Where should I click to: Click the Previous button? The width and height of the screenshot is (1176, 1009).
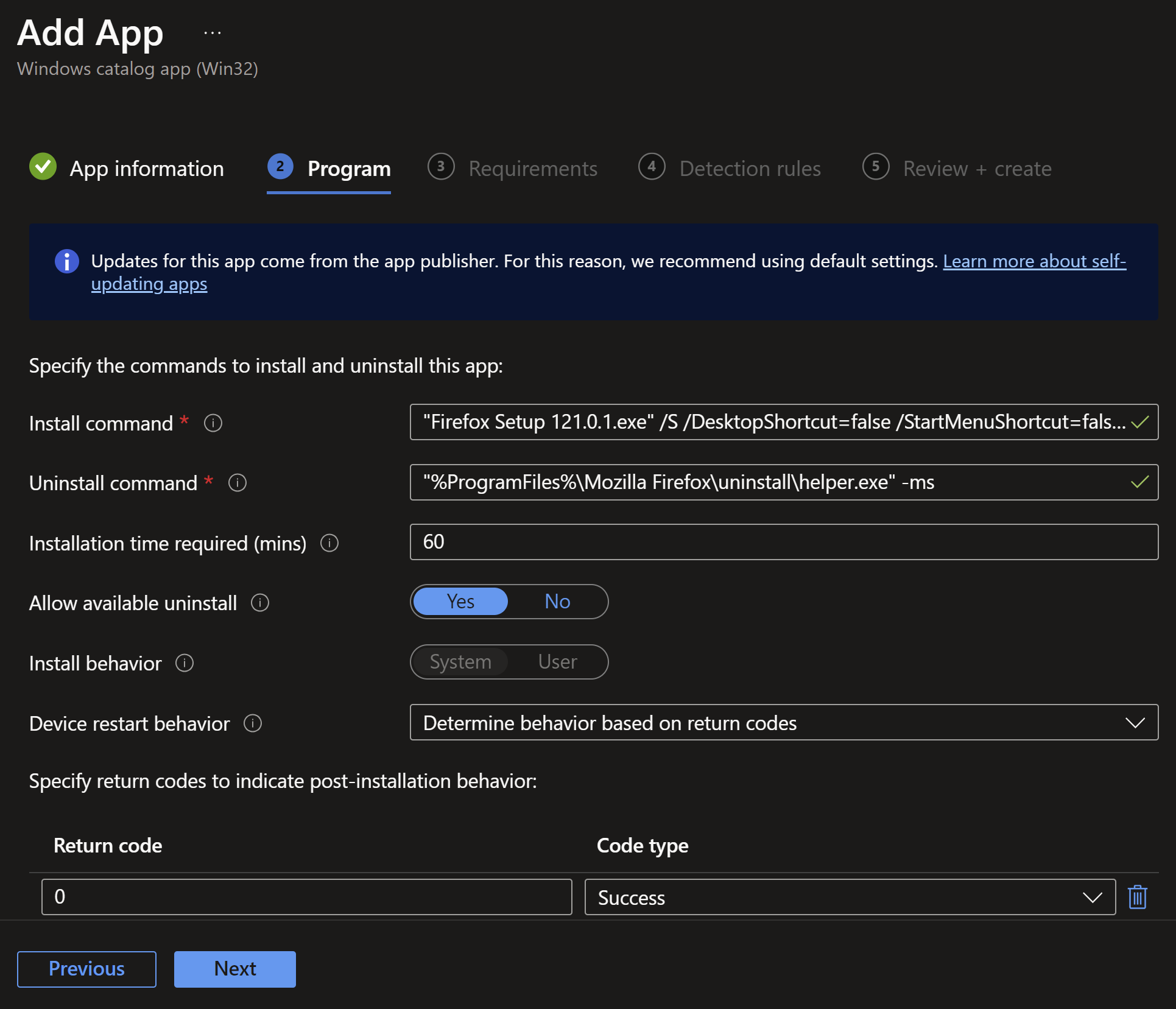(87, 969)
